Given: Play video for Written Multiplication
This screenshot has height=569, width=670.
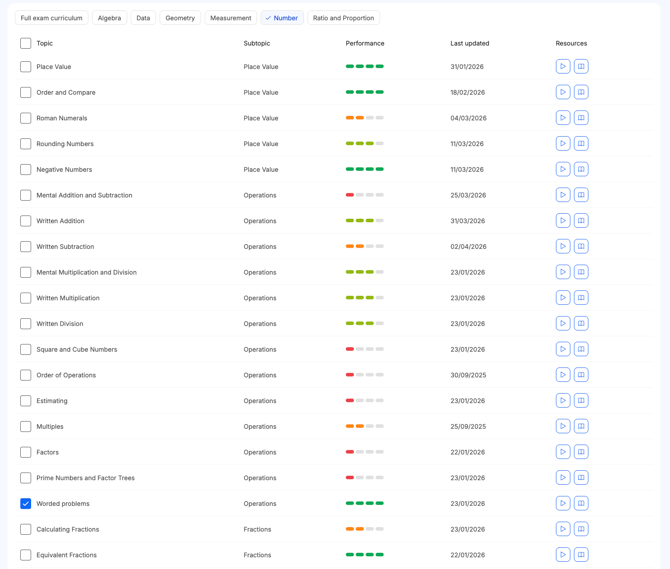Looking at the screenshot, I should point(563,297).
